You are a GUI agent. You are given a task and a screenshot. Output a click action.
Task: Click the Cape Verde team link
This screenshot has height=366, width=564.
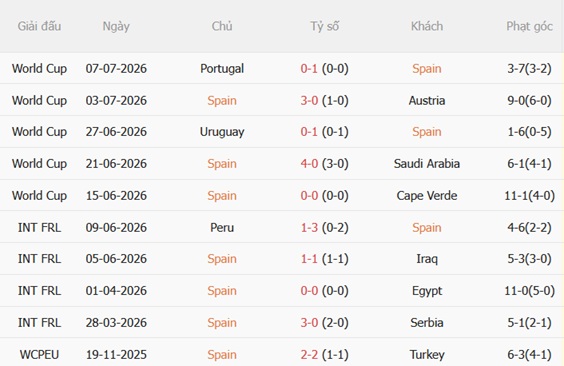[427, 196]
